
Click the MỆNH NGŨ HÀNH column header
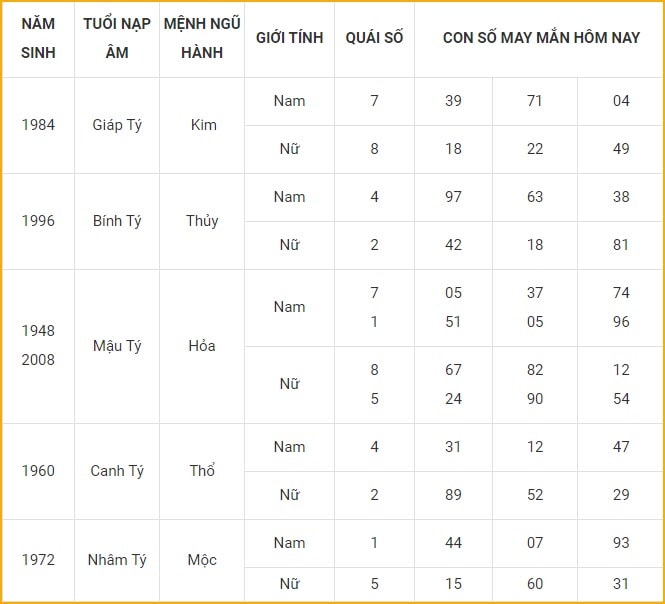pos(202,38)
